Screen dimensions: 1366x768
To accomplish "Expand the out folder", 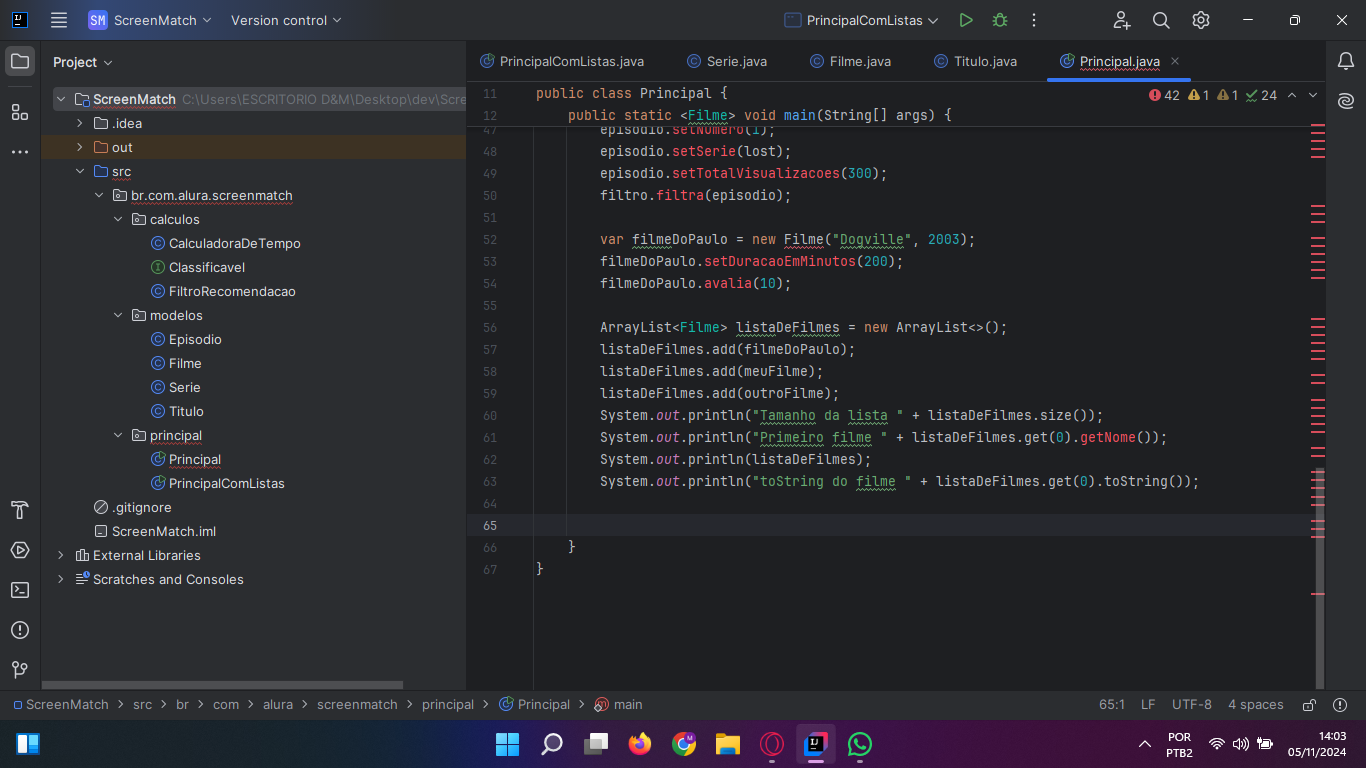I will 80,148.
